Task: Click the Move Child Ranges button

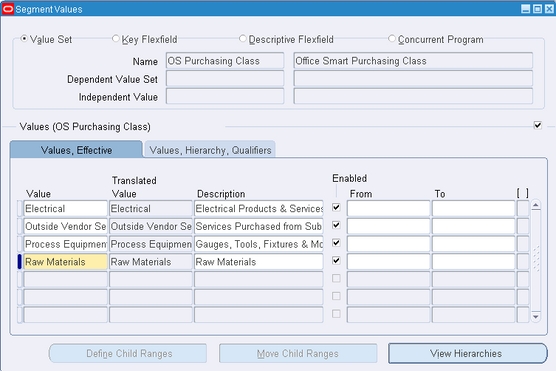Action: pyautogui.click(x=298, y=353)
